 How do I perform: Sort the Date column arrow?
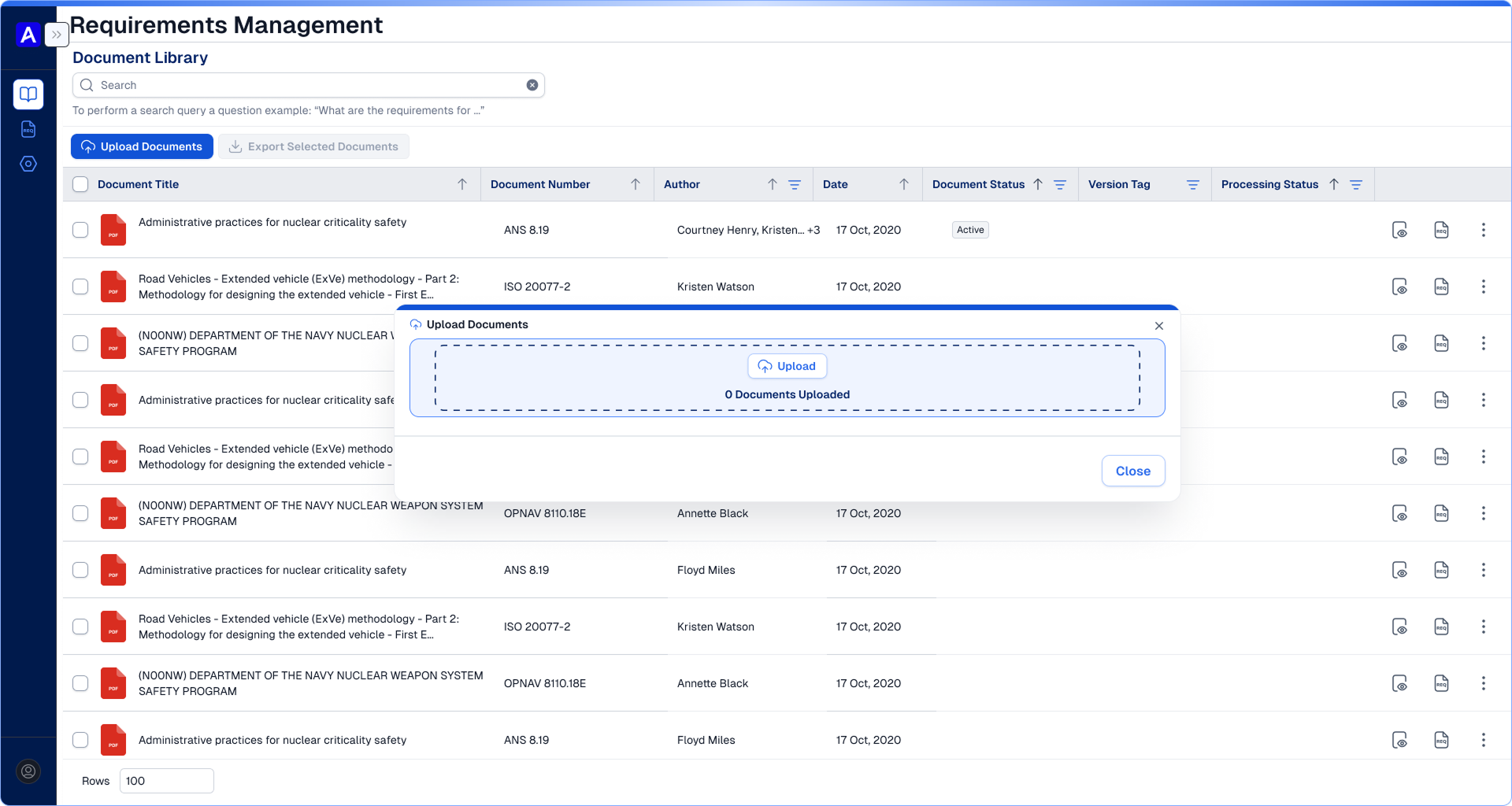click(x=904, y=184)
